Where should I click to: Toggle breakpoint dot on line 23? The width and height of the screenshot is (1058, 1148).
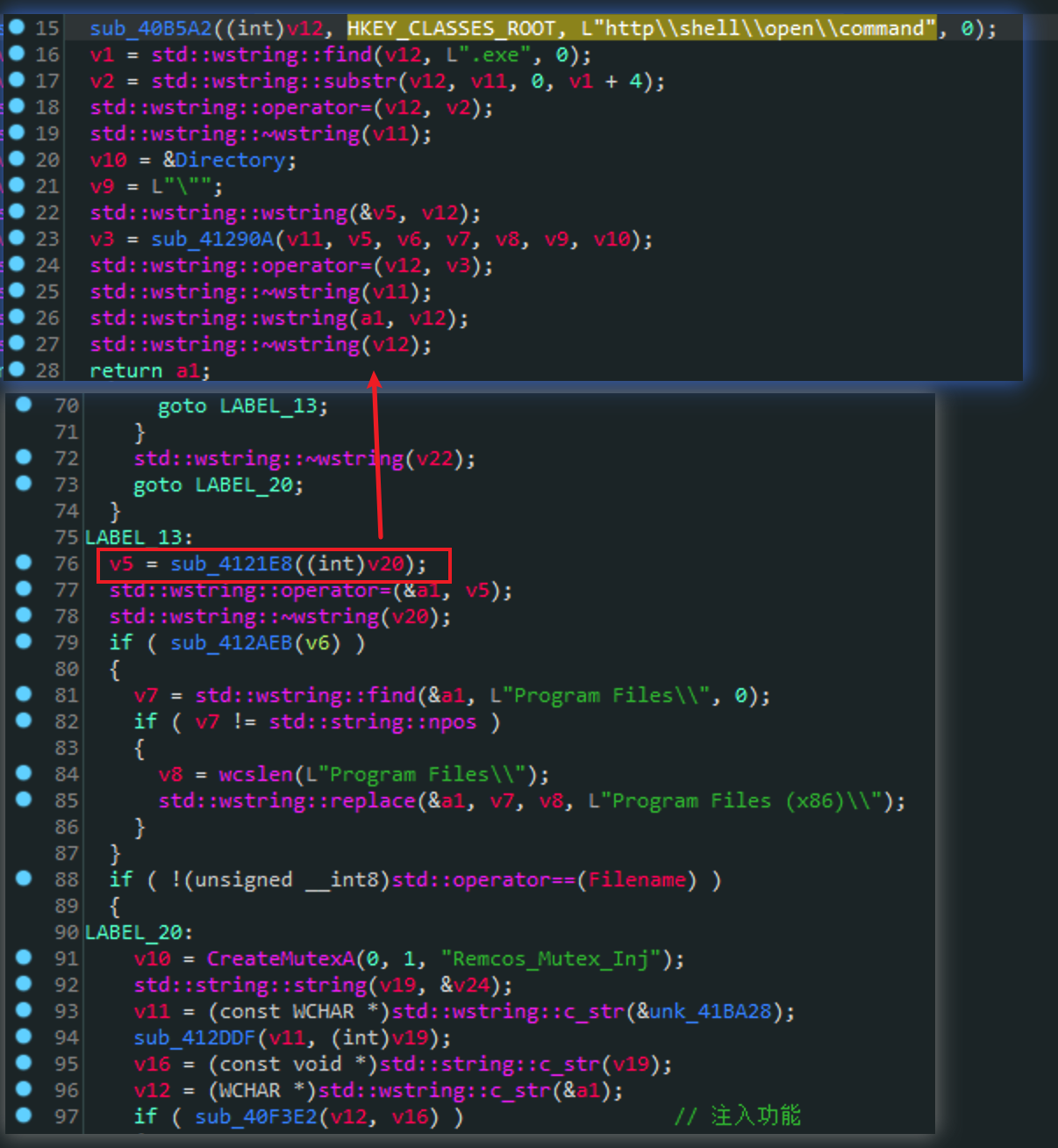17,238
